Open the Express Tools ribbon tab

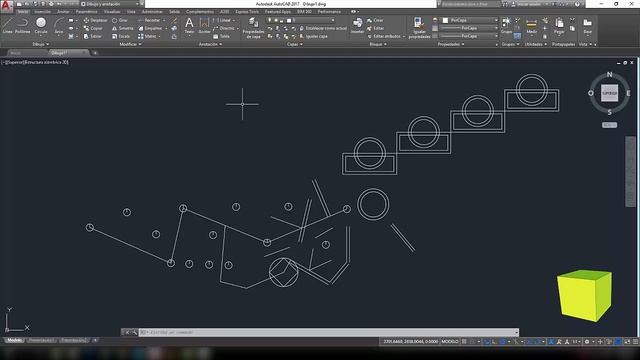click(247, 12)
